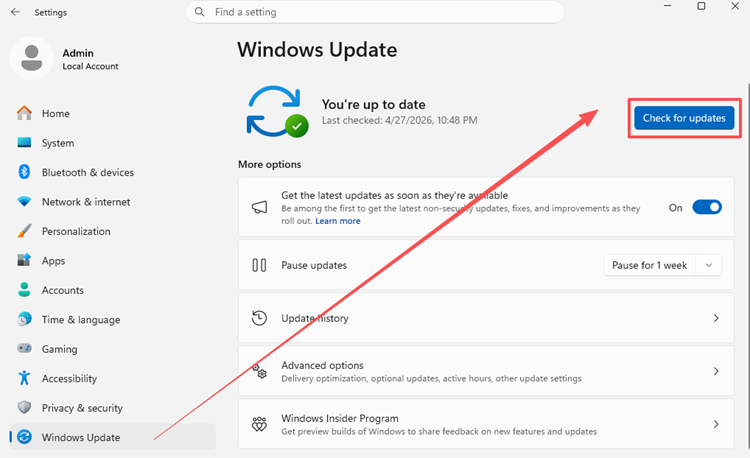Open Apps settings category

coord(112,260)
